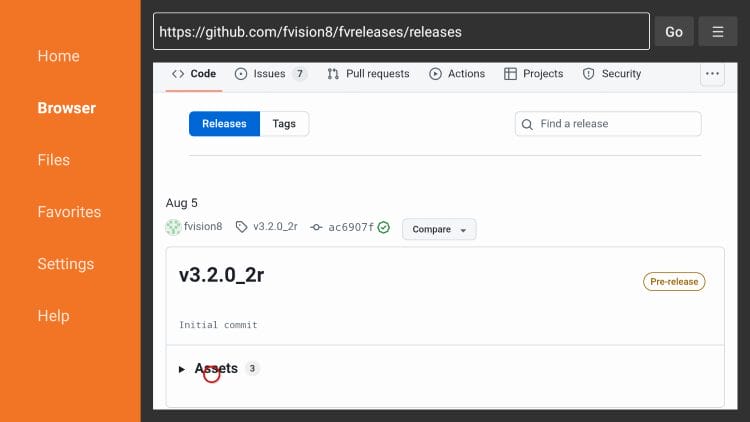Screen dimensions: 750x422
Task: Go to Files in the sidebar
Action: (54, 160)
